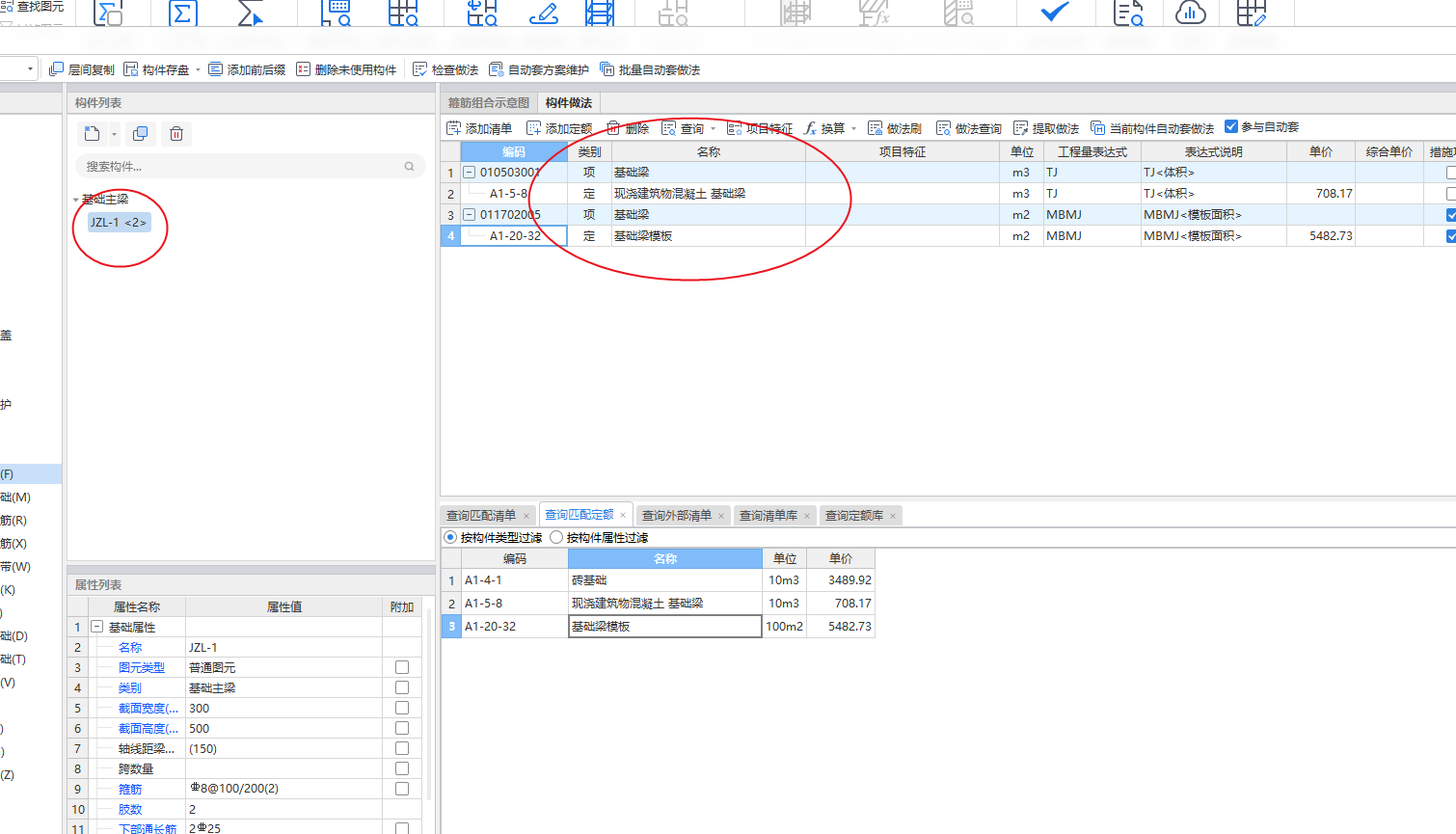The height and width of the screenshot is (834, 1456).
Task: Select 按构件类型过滤 radio button
Action: coord(450,537)
